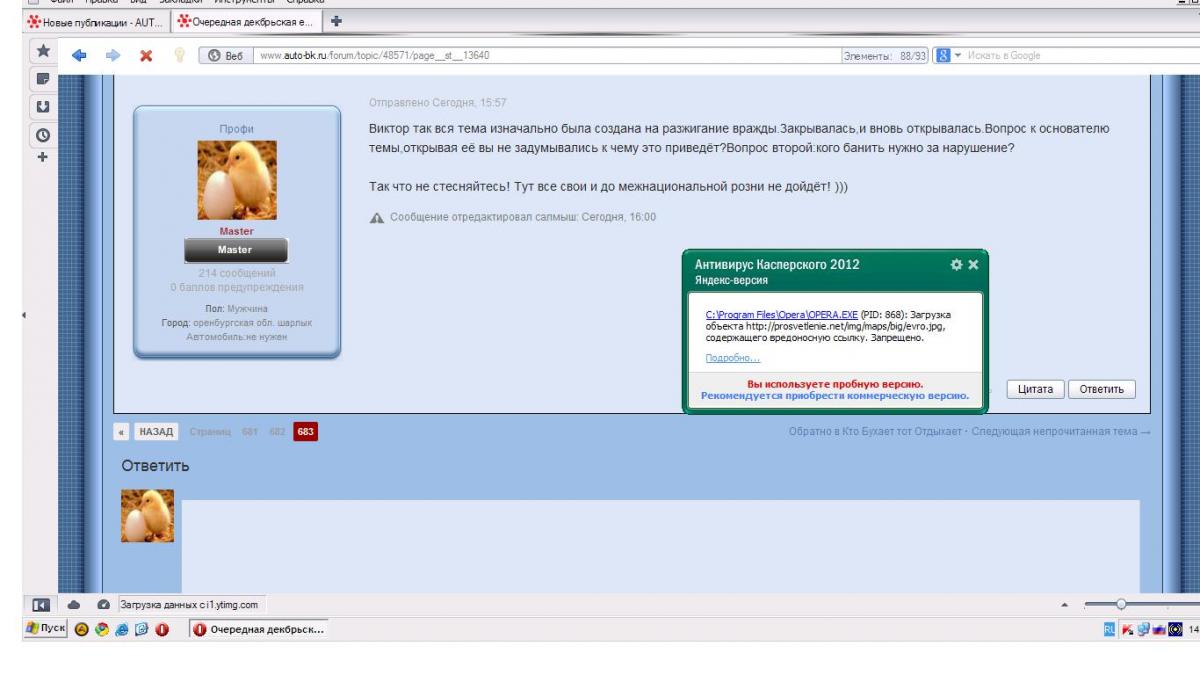Viewport: 1200px width, 675px height.
Task: Launch Opera from quick launch
Action: click(x=161, y=630)
